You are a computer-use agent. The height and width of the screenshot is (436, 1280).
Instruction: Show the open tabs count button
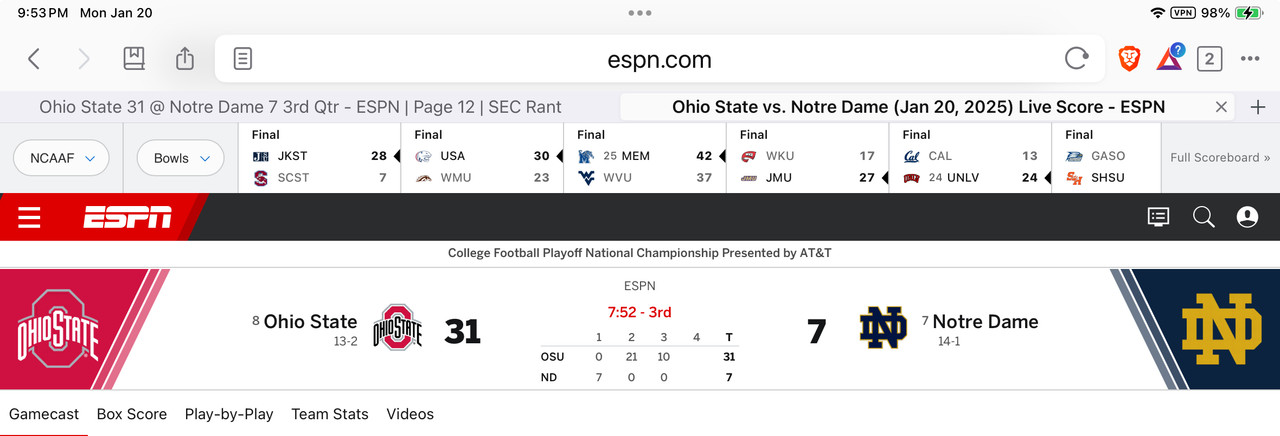1209,59
